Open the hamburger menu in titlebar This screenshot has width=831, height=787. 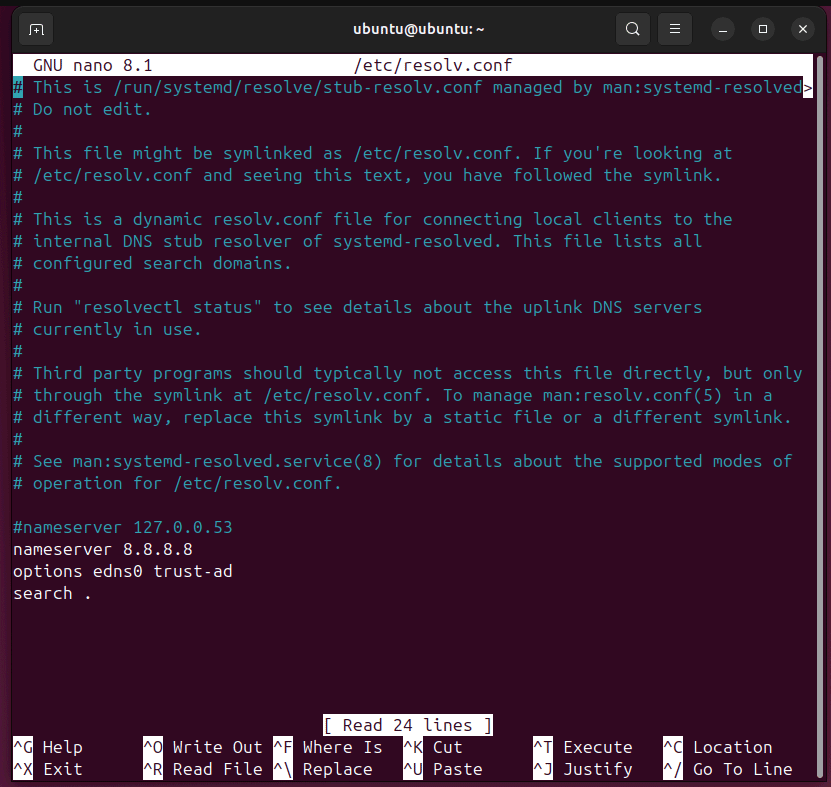[x=675, y=29]
